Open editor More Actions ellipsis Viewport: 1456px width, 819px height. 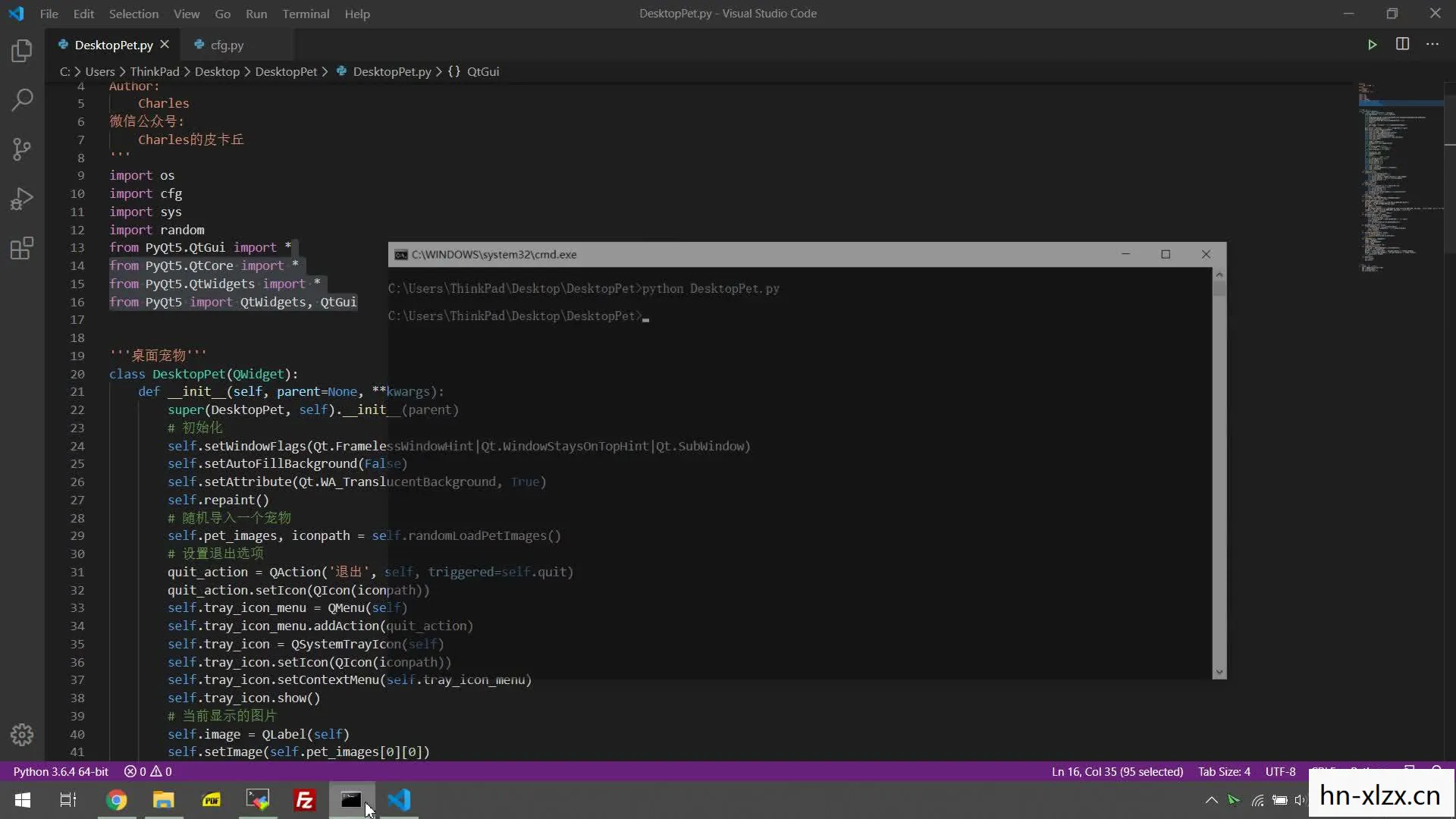click(1432, 44)
